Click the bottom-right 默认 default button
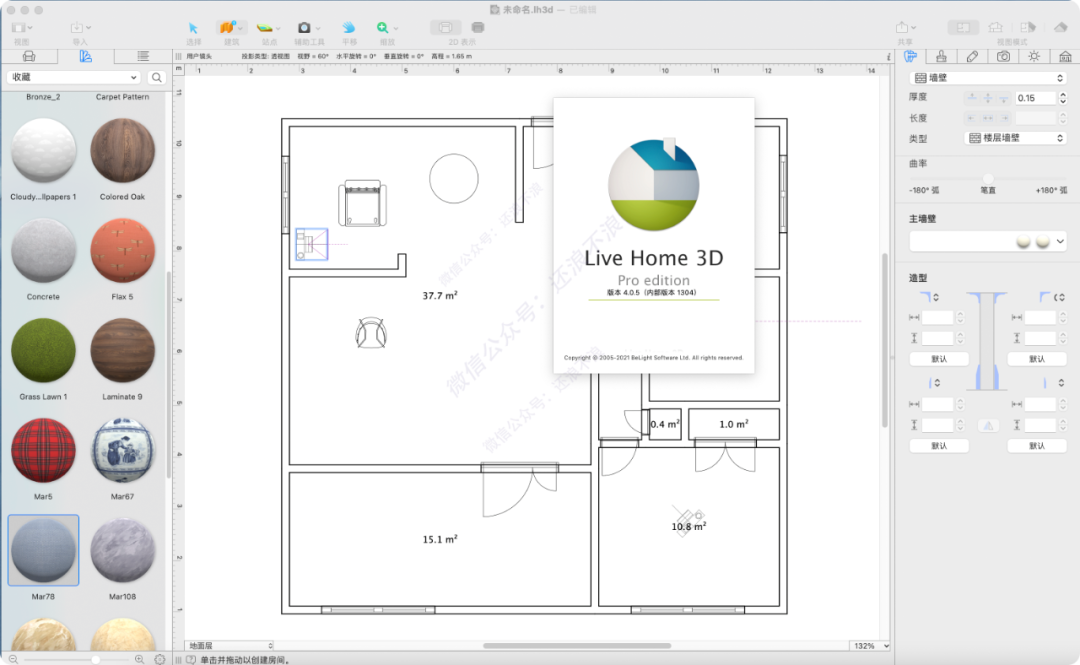This screenshot has height=665, width=1080. coord(1037,446)
